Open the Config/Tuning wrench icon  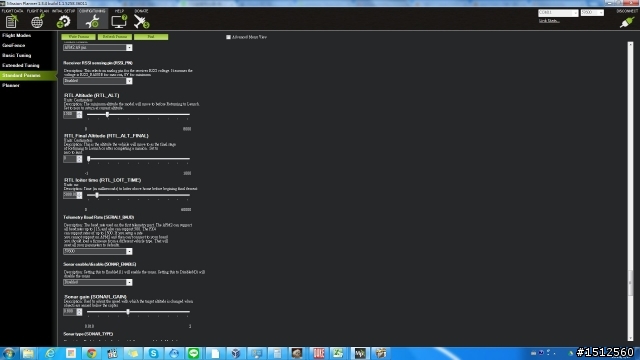click(x=92, y=21)
